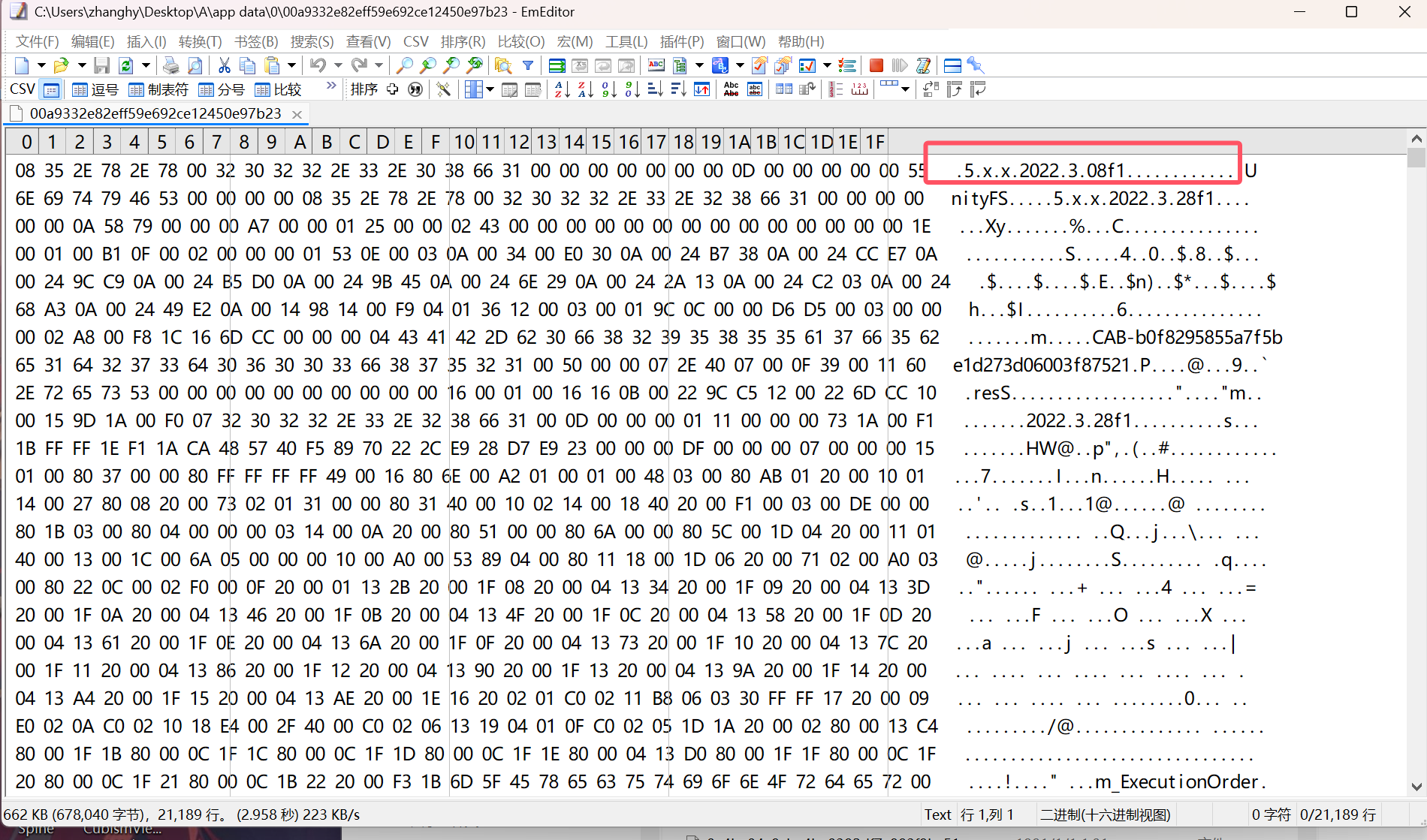Open the 搜索(S) menu

(312, 41)
